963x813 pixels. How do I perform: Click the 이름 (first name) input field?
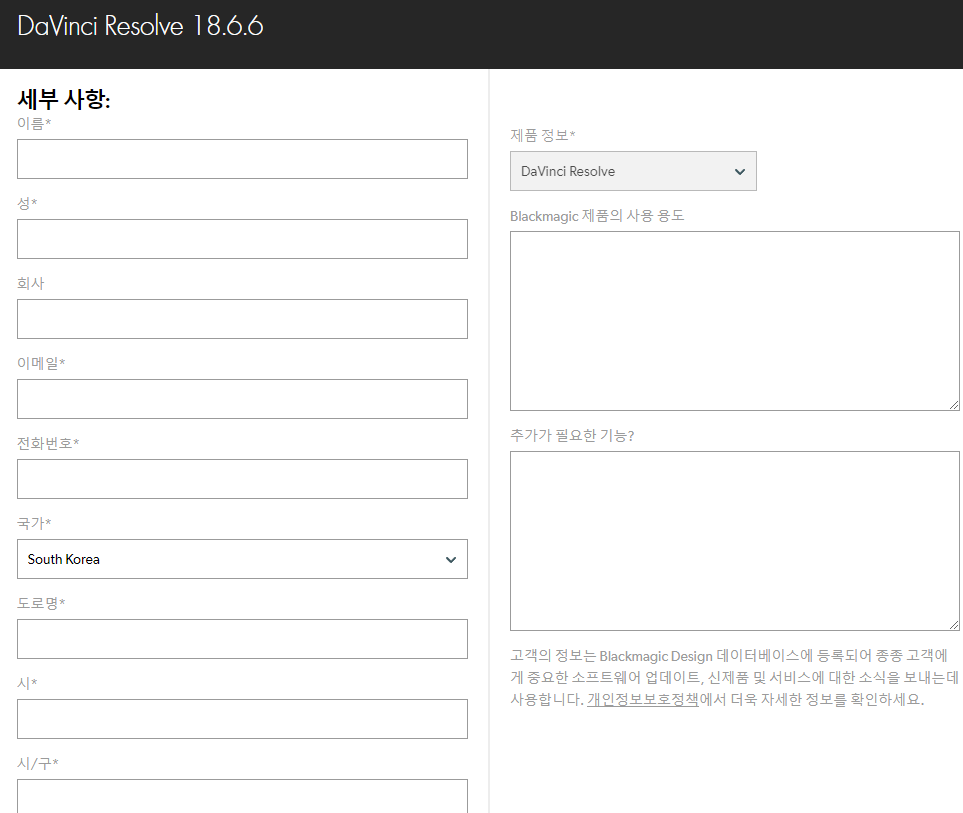(242, 159)
